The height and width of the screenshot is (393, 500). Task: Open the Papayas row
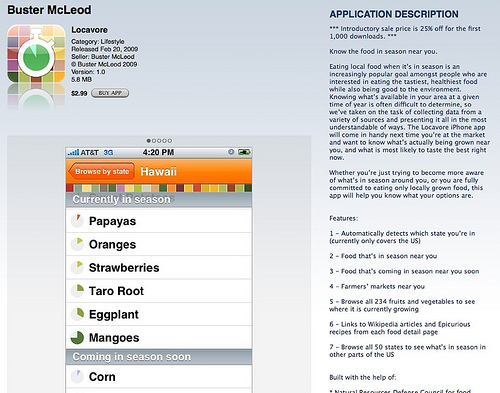[159, 221]
